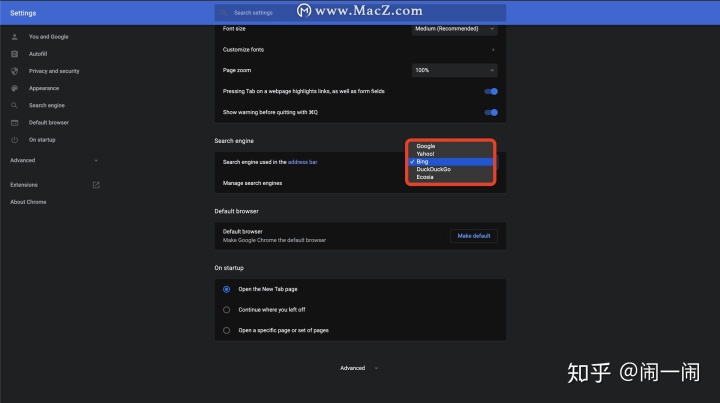Open Default browser sidebar item
The image size is (720, 403).
click(x=49, y=123)
